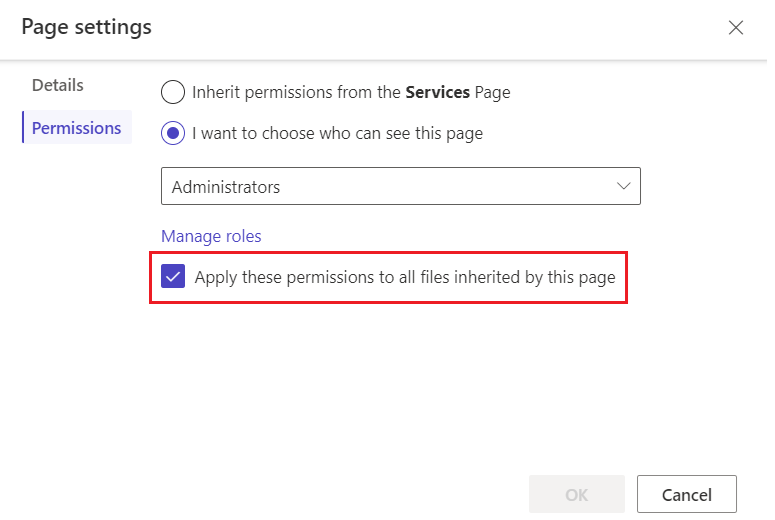Click the blue selection bar beside Permissions

[x=23, y=128]
